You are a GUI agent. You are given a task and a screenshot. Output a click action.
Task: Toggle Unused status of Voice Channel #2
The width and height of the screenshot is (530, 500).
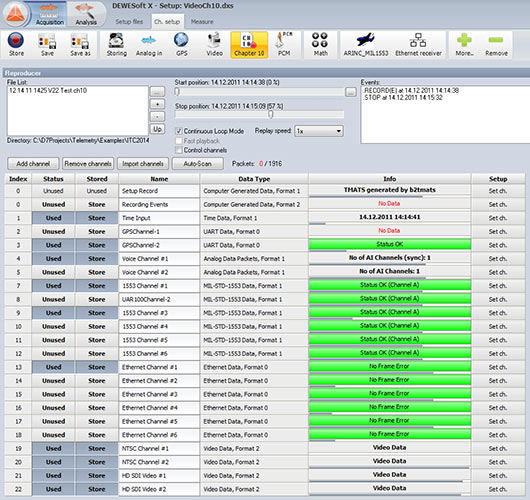tap(53, 272)
